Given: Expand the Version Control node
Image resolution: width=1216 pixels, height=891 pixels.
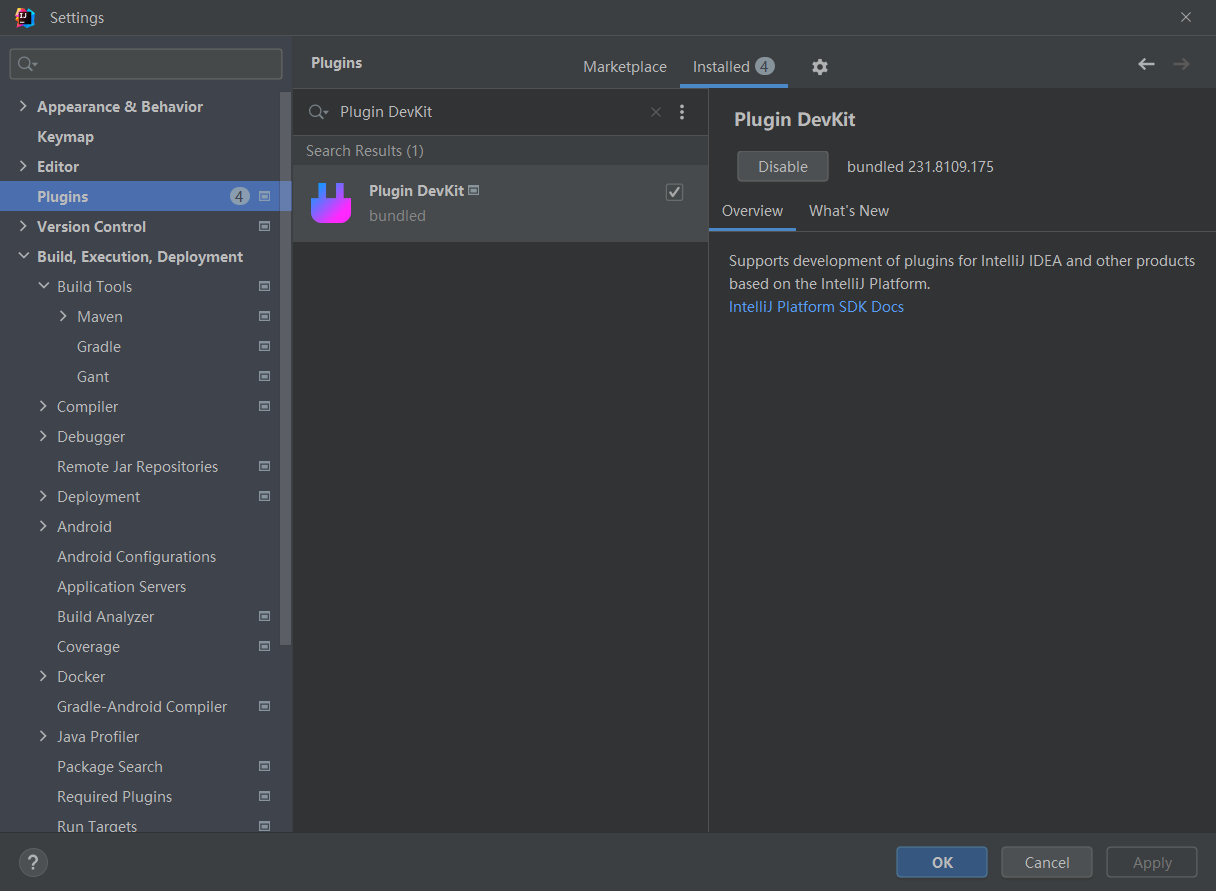Looking at the screenshot, I should [x=23, y=226].
